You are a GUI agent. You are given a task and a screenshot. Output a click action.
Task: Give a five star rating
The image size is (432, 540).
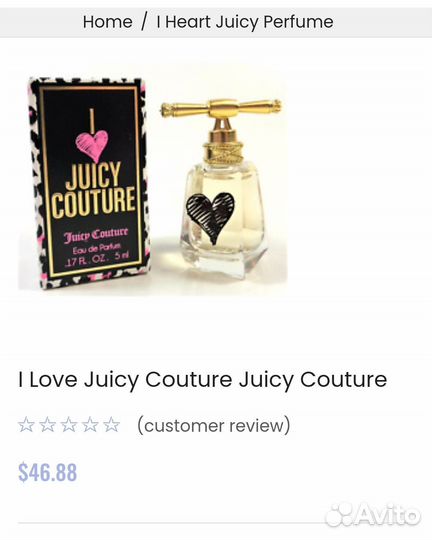[112, 424]
